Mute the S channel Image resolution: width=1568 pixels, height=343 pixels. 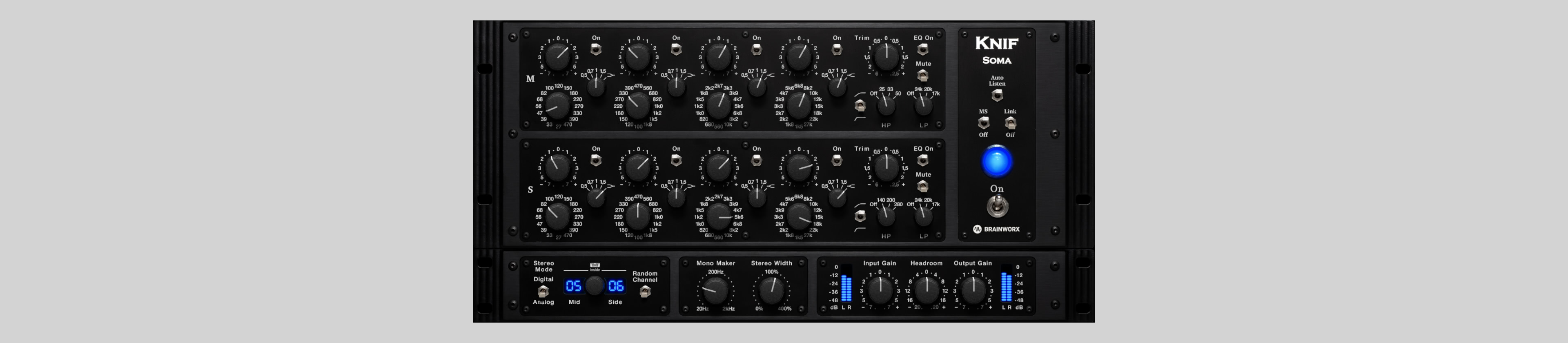[x=923, y=186]
